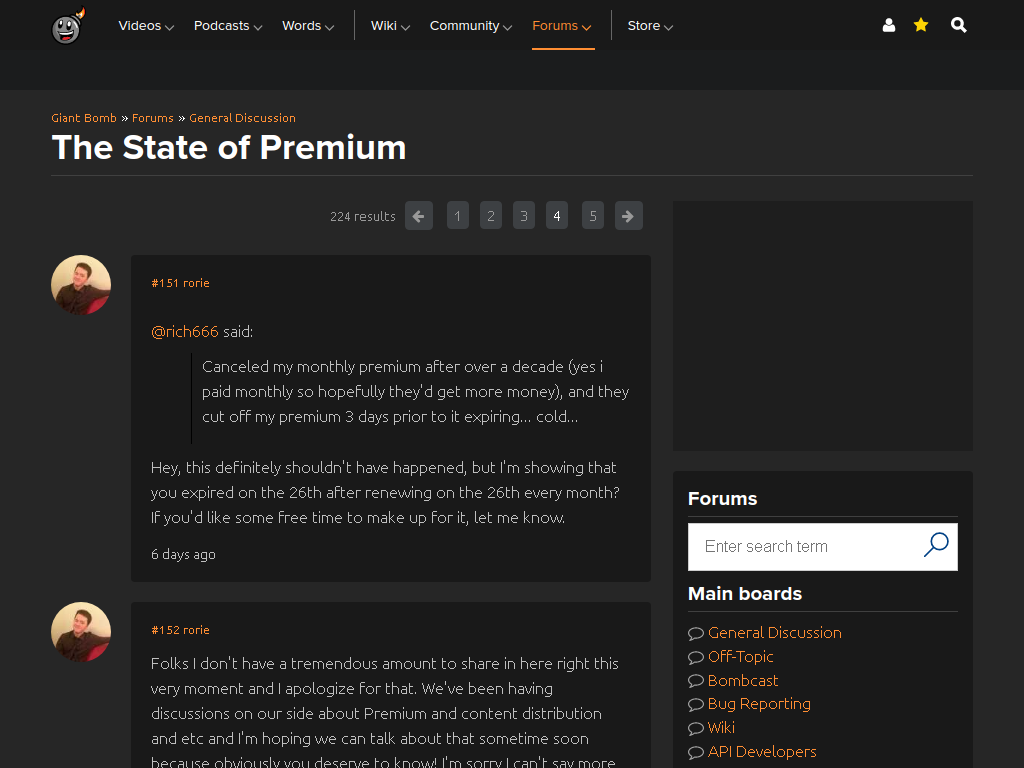The width and height of the screenshot is (1024, 768).
Task: Click '224 results' count text
Action: [x=362, y=216]
